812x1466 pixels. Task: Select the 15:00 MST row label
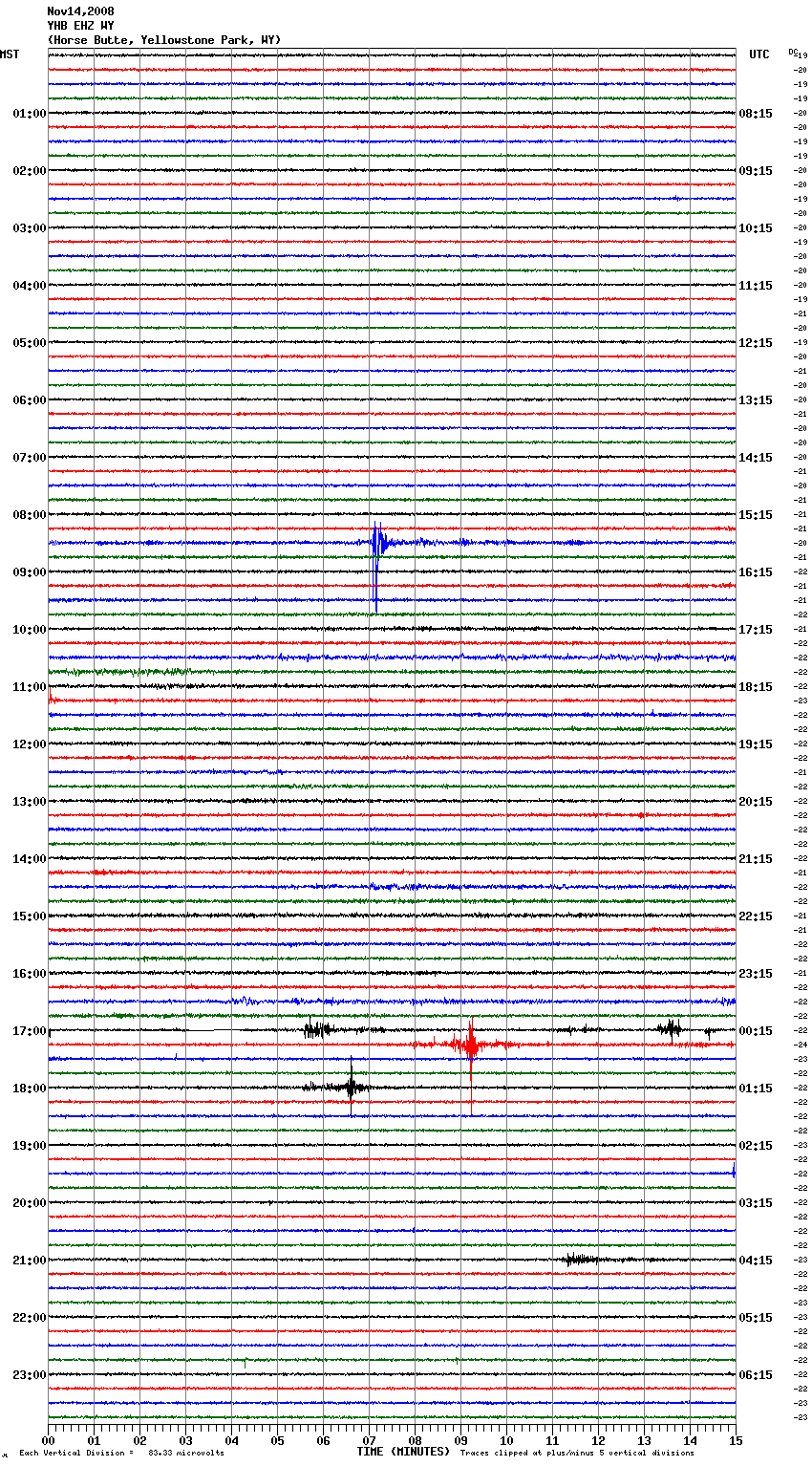coord(29,916)
